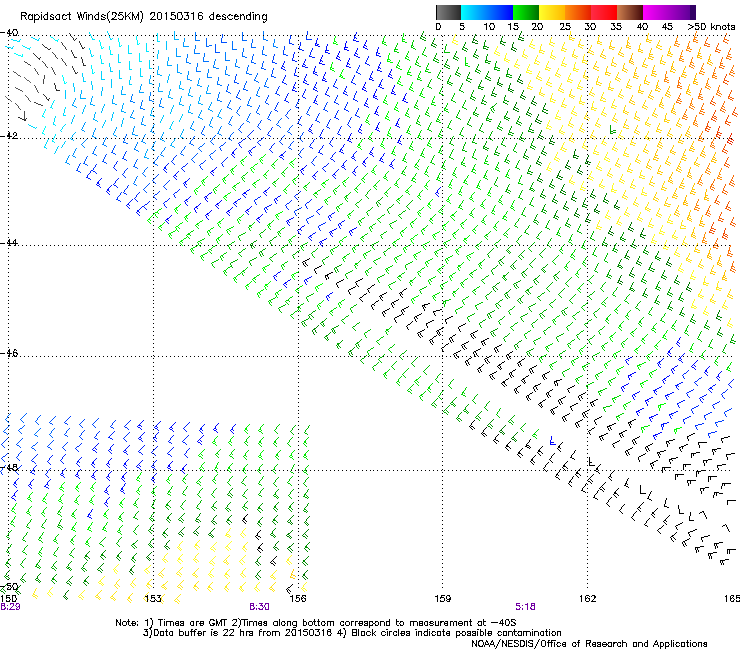Screen dimensions: 740x650
Task: Click the 'Data buffer is 22 hrs' note line
Action: tap(352, 633)
